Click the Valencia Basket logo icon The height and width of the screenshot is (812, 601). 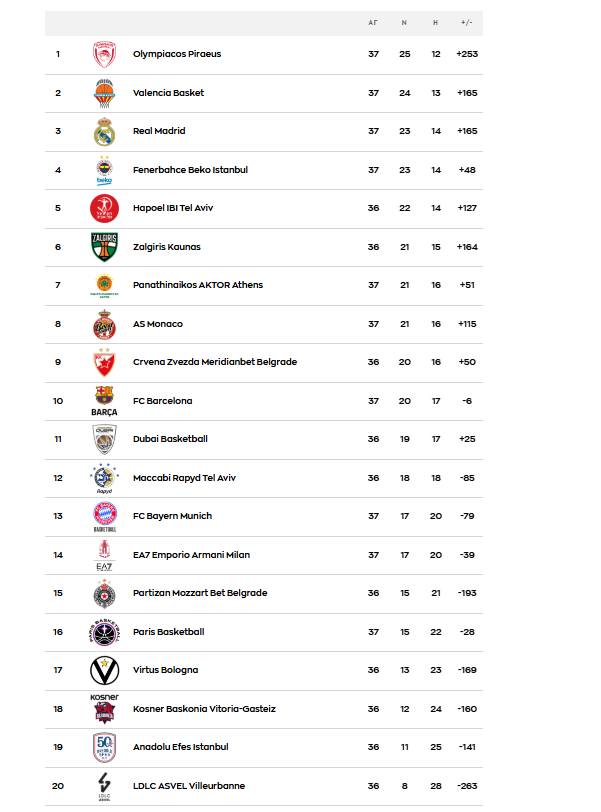[x=104, y=93]
